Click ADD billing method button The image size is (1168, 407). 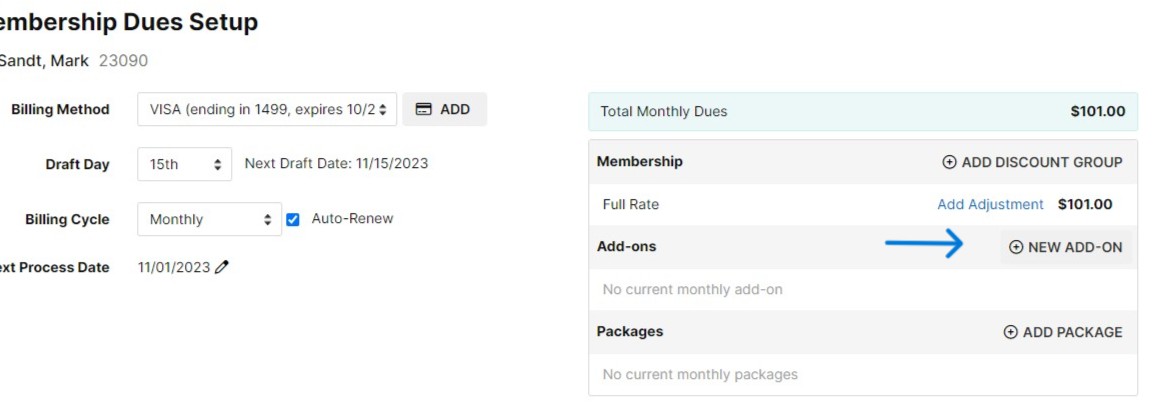[x=445, y=110]
